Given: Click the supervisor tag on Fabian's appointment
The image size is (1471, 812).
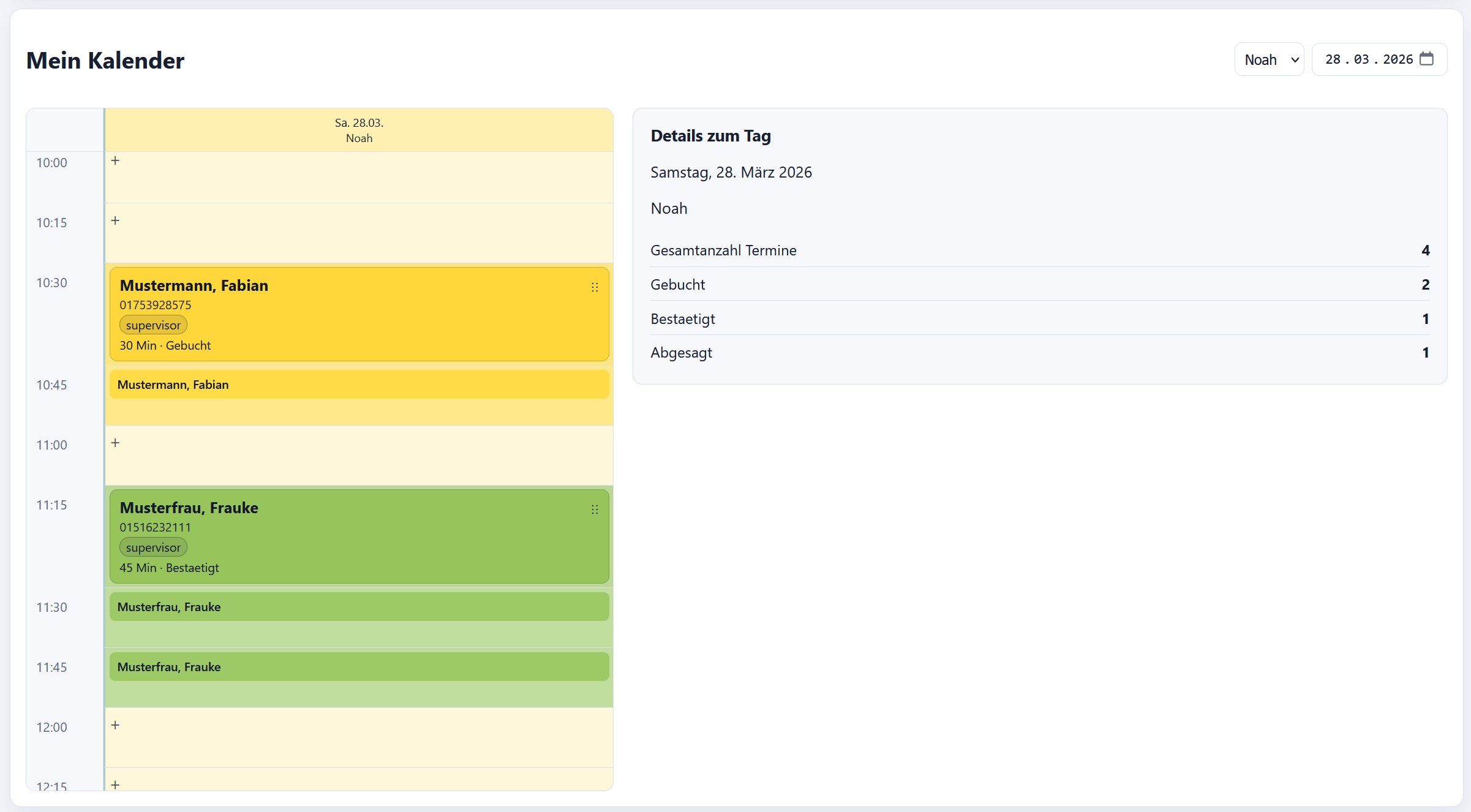Looking at the screenshot, I should pyautogui.click(x=153, y=326).
